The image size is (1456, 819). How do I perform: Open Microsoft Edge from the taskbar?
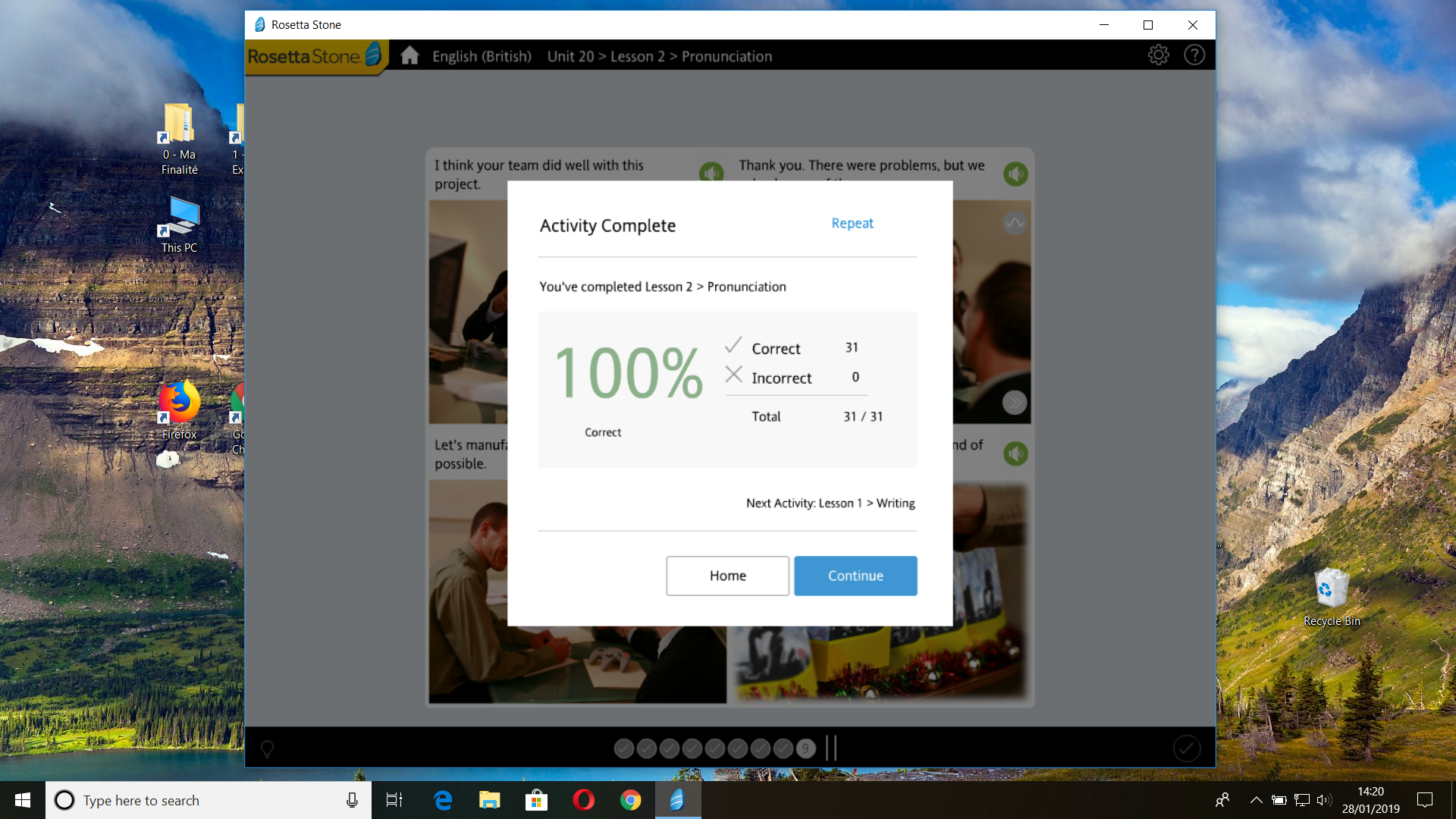tap(443, 800)
